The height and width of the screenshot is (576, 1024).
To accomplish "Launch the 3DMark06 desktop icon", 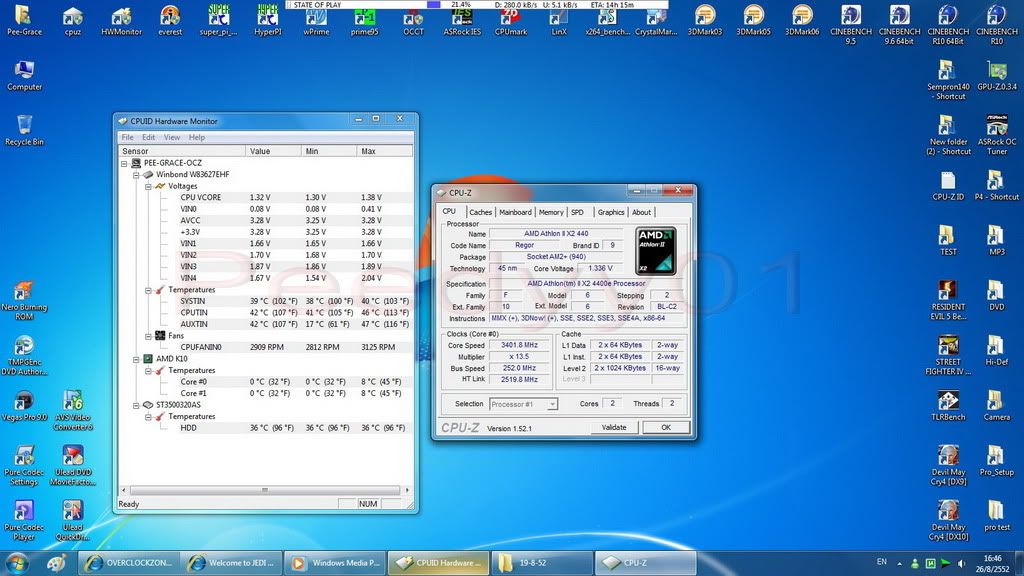I will tap(802, 21).
